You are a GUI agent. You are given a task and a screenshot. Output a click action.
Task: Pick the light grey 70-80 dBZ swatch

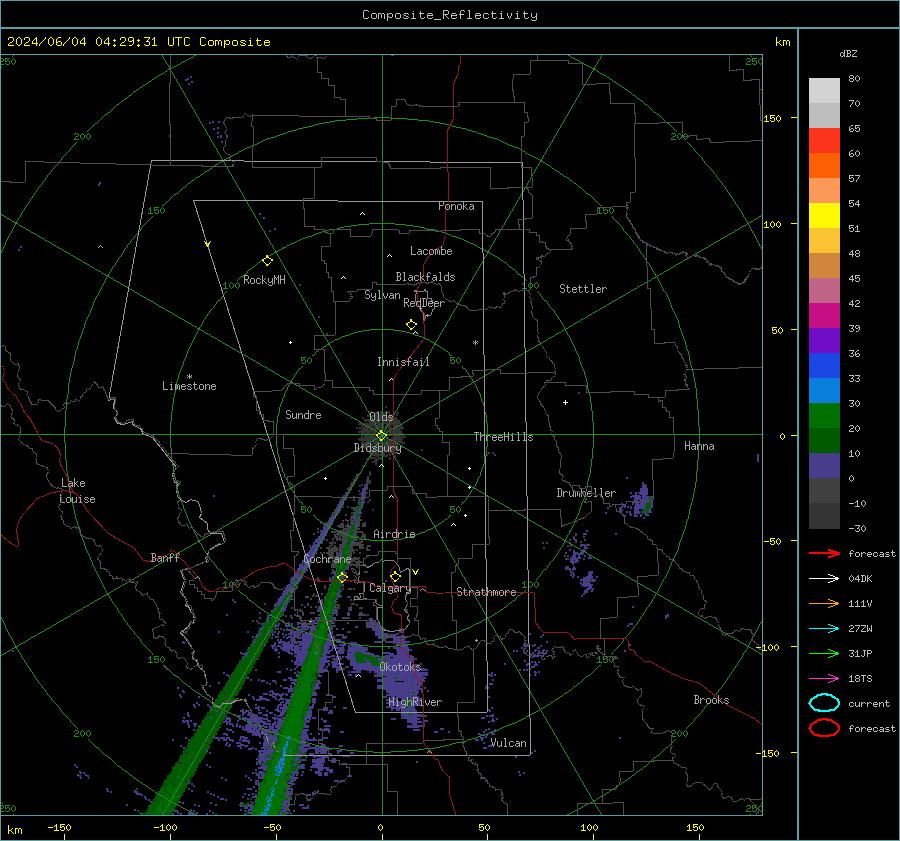824,91
